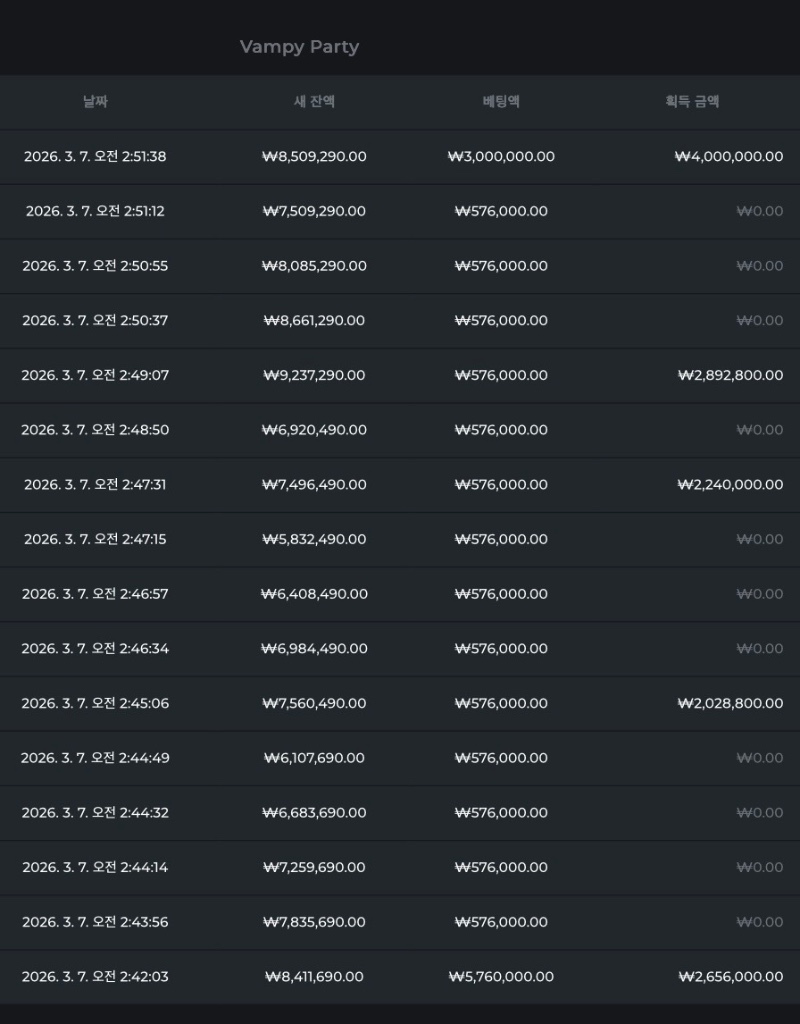Open the entry at 오전 2:50:37
The width and height of the screenshot is (800, 1024).
click(x=95, y=321)
